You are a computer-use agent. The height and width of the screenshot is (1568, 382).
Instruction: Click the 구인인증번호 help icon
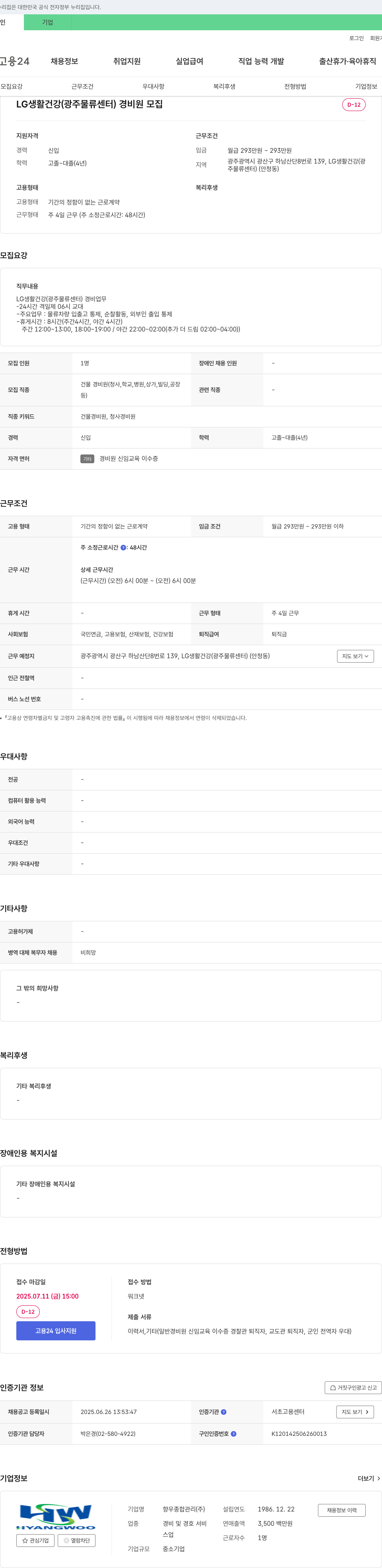click(234, 1434)
